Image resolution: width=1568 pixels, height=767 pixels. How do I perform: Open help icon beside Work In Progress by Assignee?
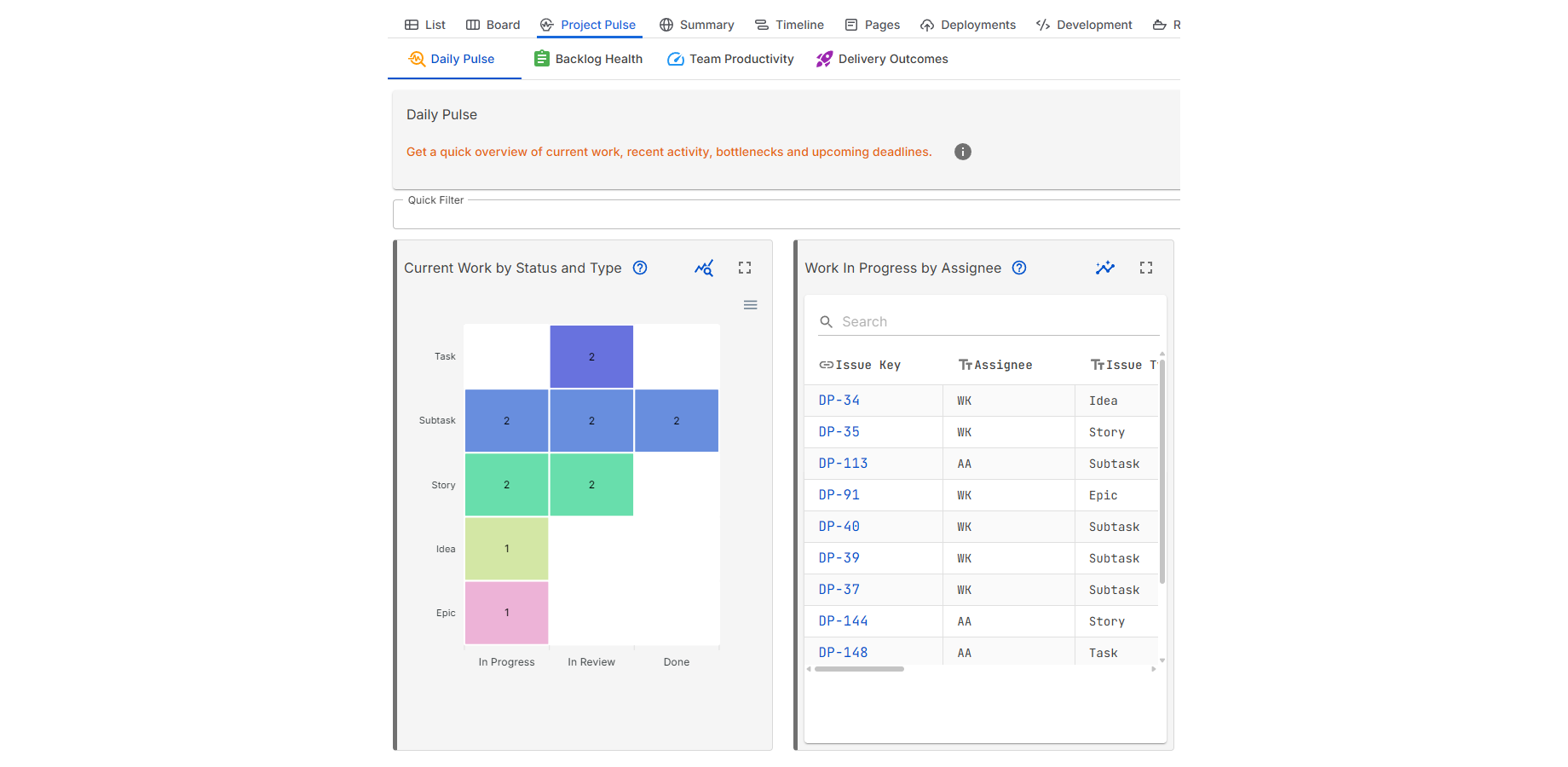pyautogui.click(x=1019, y=268)
